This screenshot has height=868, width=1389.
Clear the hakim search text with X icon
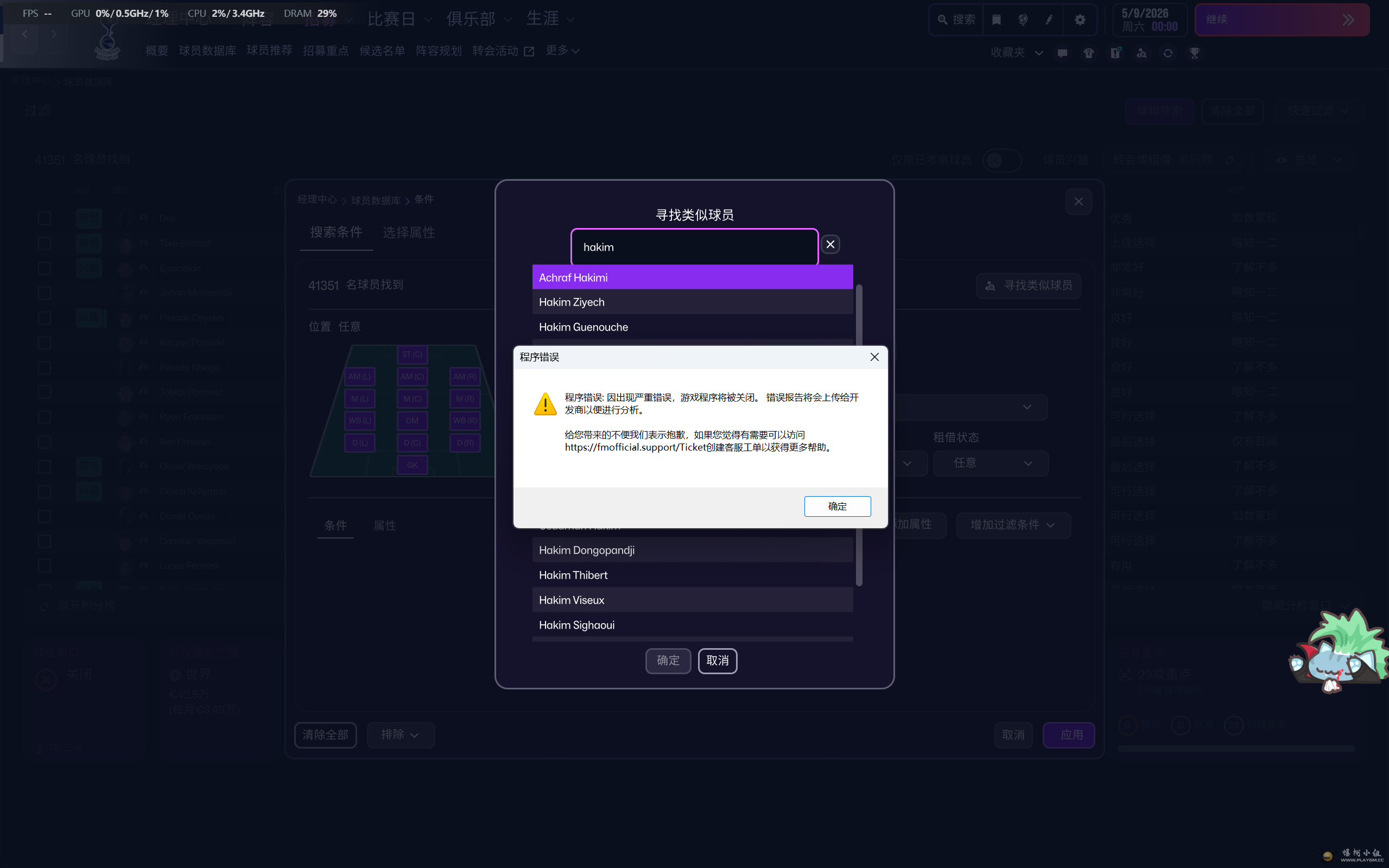(830, 245)
